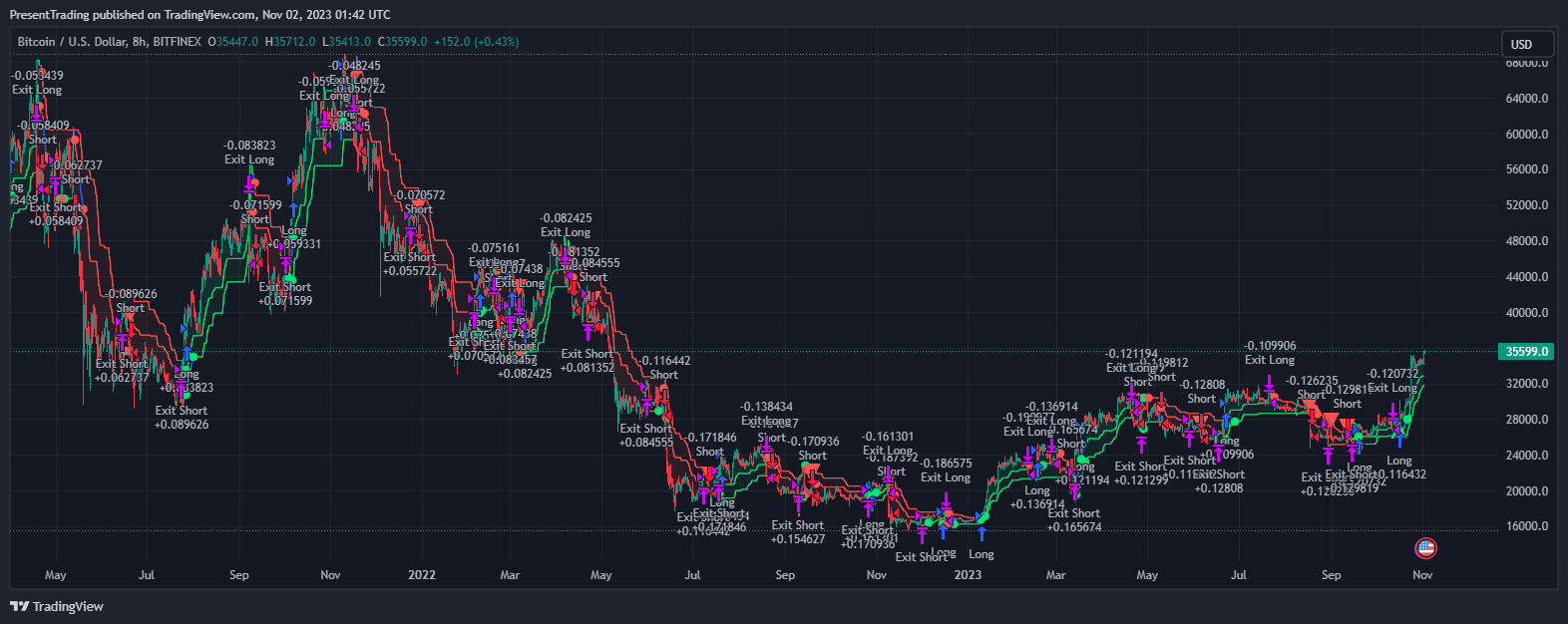This screenshot has width=1568, height=624.
Task: Click the open value O35447.0
Action: click(233, 42)
